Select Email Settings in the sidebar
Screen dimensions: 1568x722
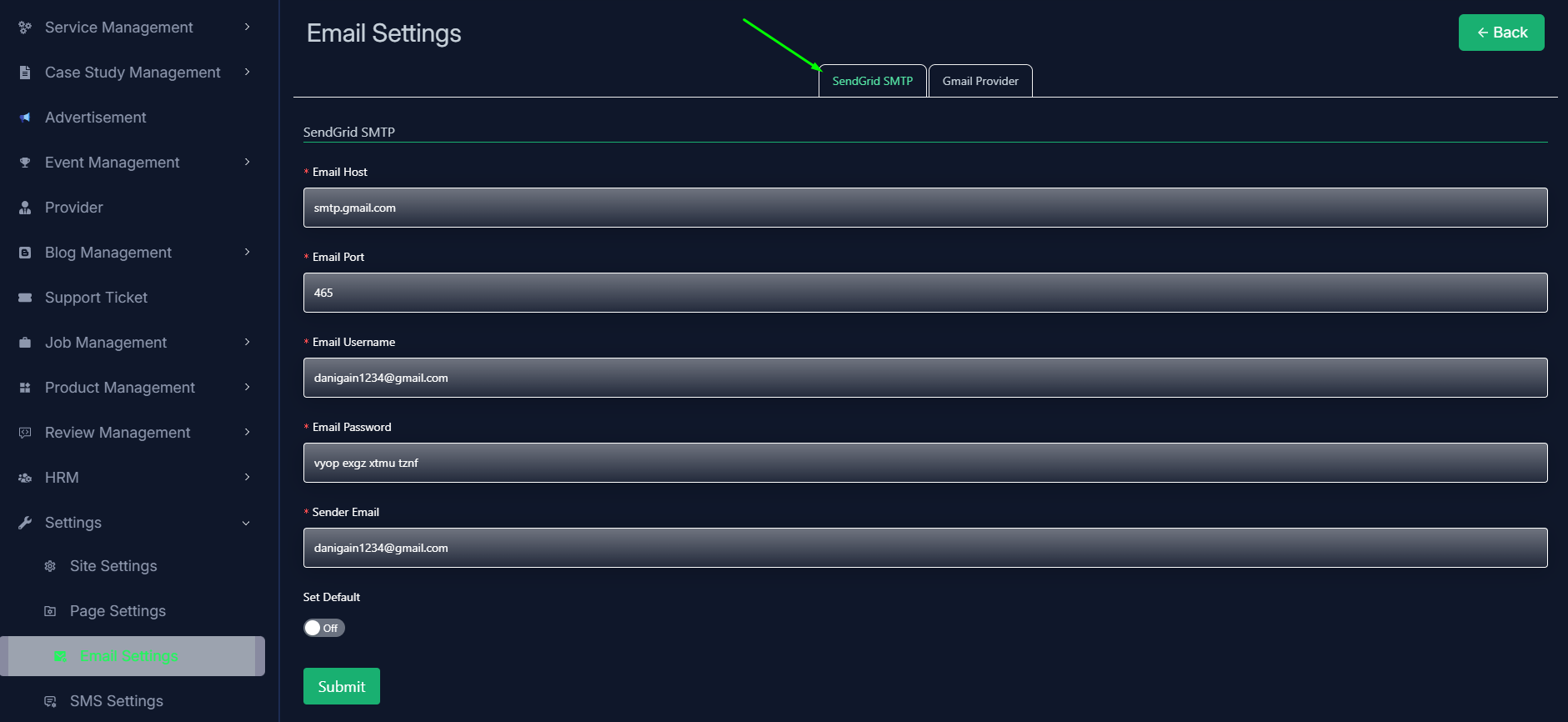[x=133, y=656]
